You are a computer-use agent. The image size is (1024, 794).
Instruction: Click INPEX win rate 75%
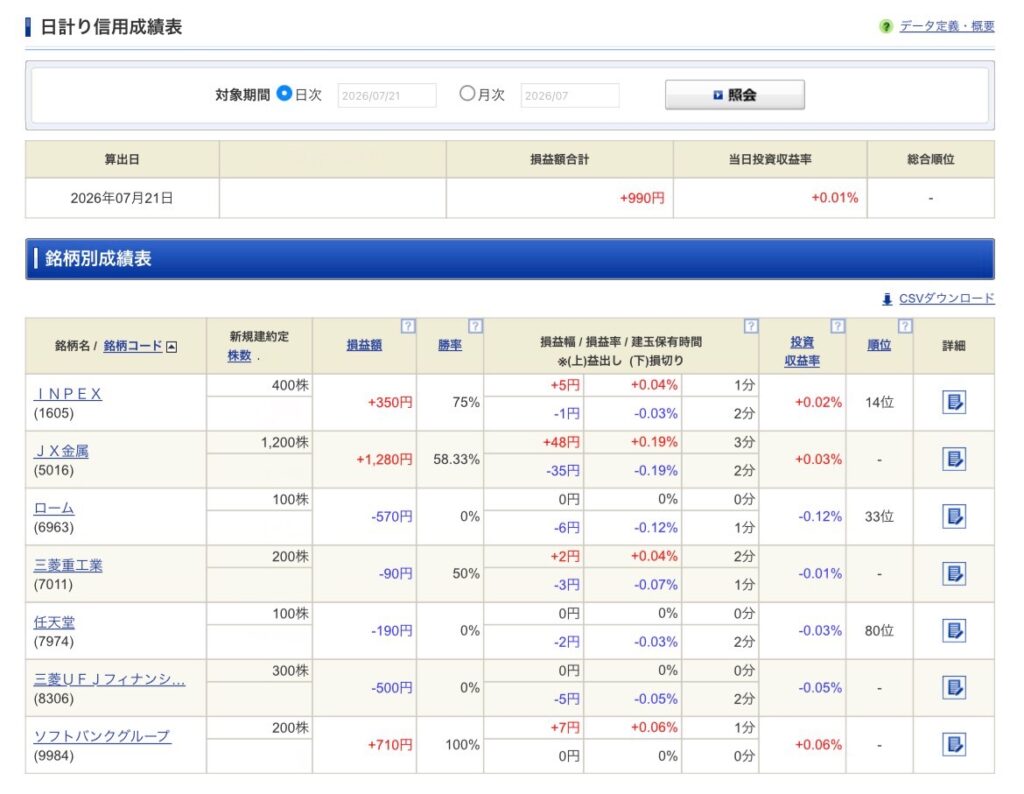pyautogui.click(x=466, y=402)
